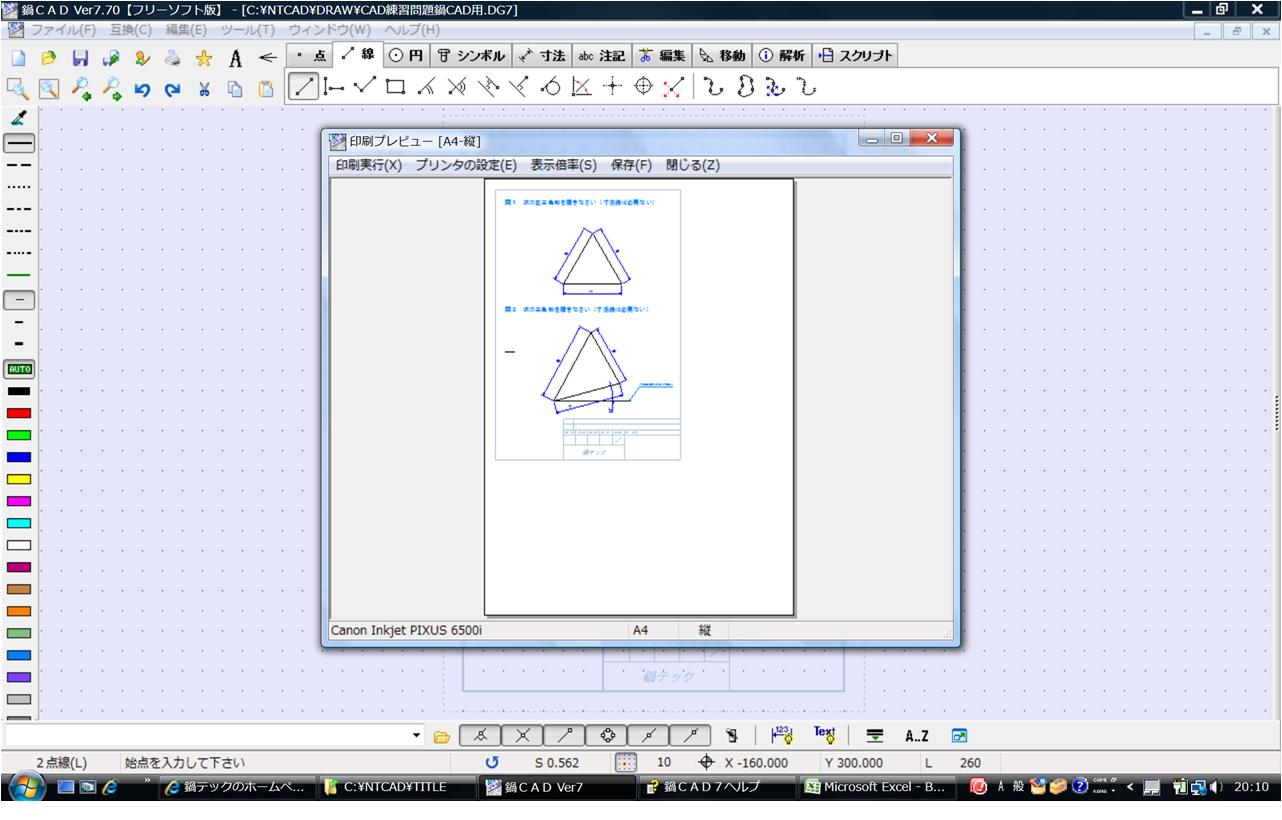Select the rectangle drawing tool icon

click(x=397, y=88)
